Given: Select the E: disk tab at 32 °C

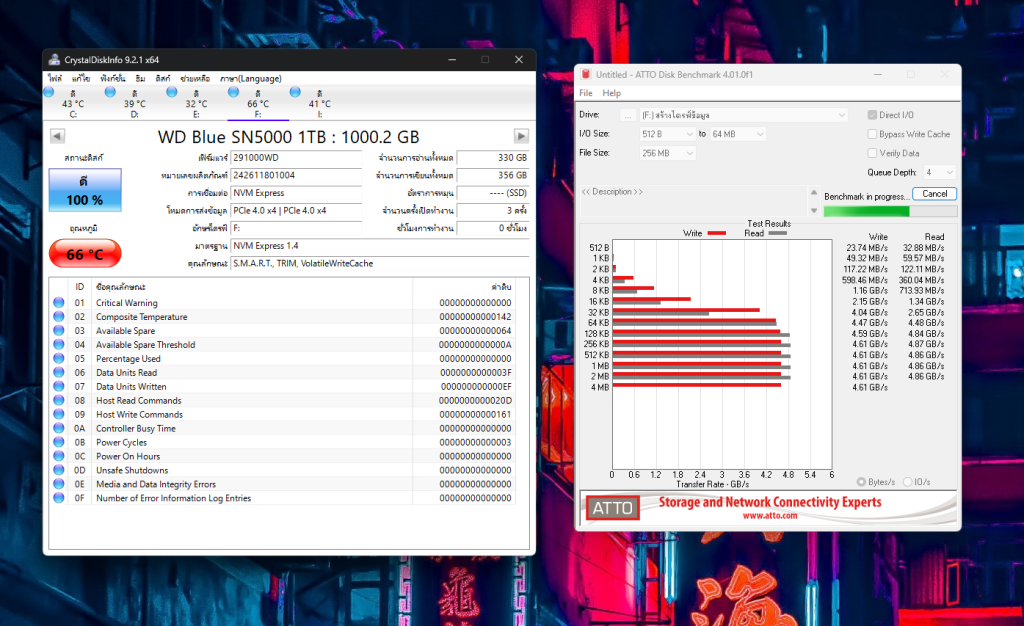Looking at the screenshot, I should pyautogui.click(x=196, y=103).
